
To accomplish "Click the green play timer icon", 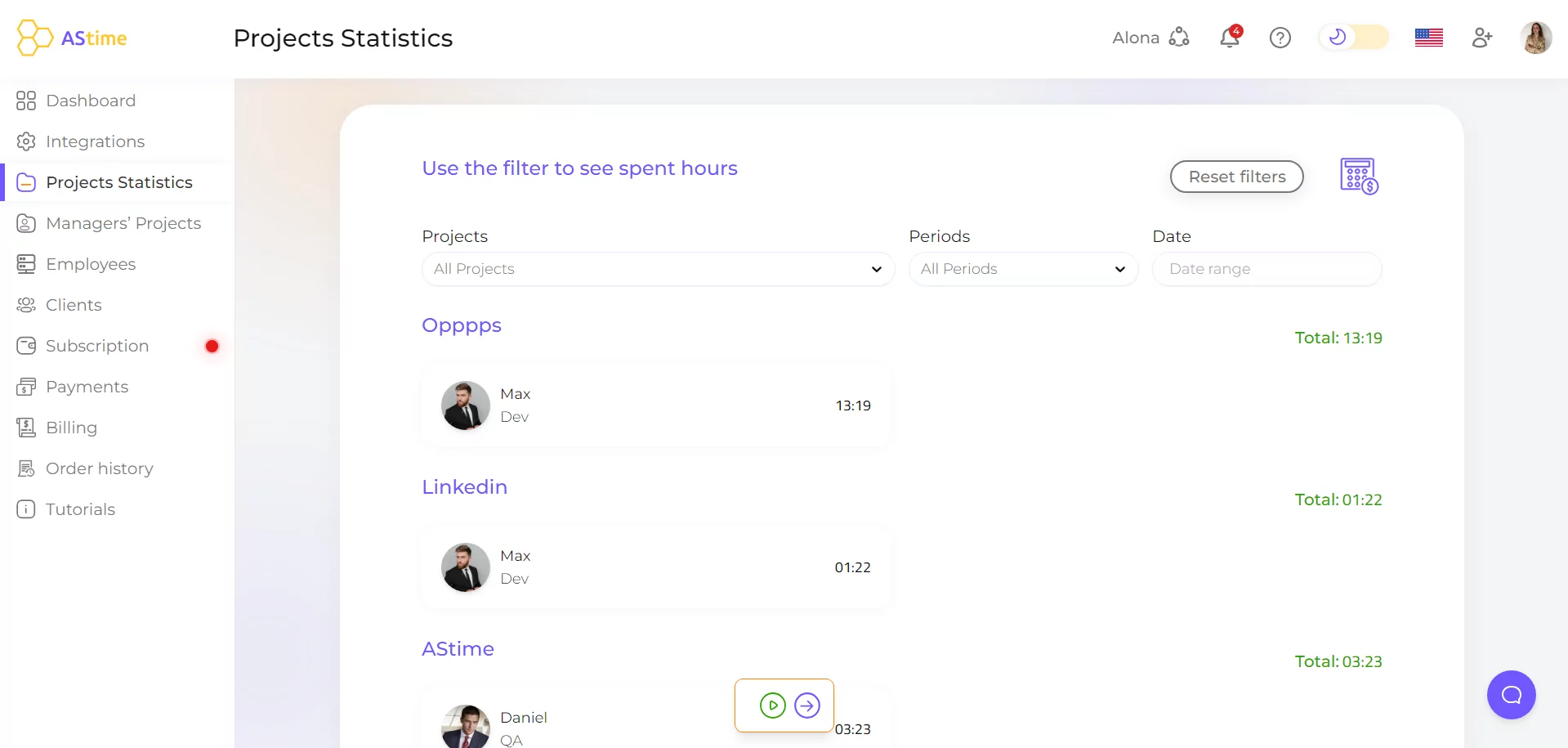I will click(x=772, y=705).
